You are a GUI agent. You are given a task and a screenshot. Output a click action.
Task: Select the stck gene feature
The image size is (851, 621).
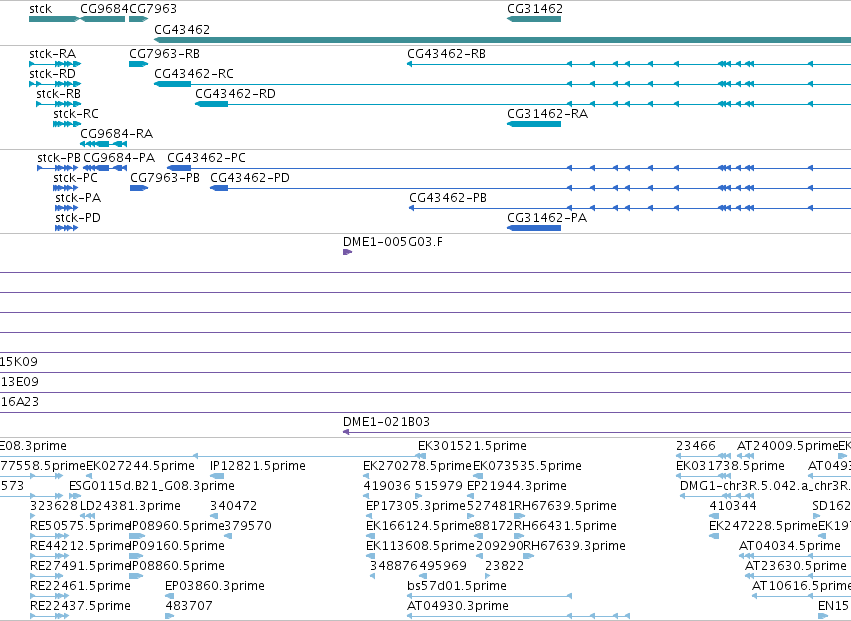point(54,19)
